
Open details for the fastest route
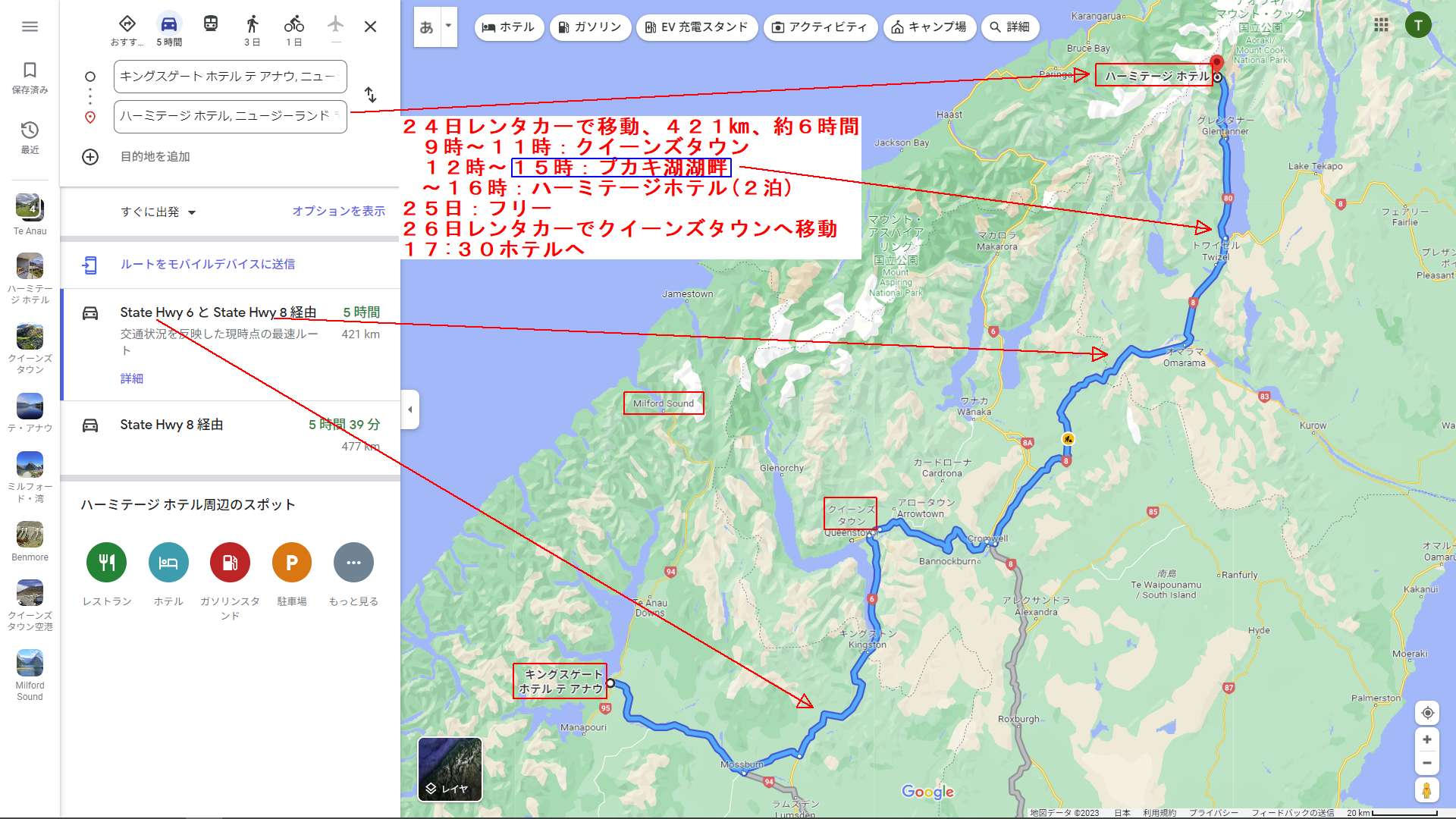point(131,378)
